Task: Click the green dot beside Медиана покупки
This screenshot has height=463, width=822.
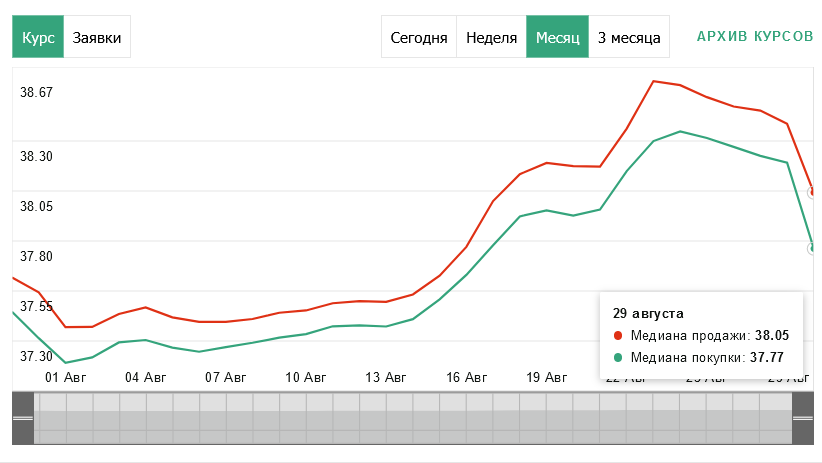Action: coord(618,357)
